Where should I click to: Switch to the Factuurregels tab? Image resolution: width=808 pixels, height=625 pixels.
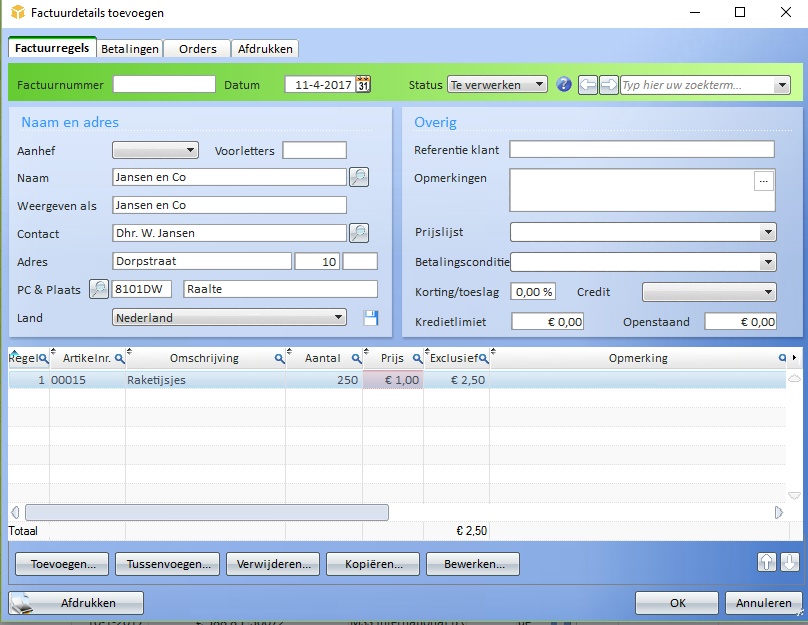[x=52, y=48]
